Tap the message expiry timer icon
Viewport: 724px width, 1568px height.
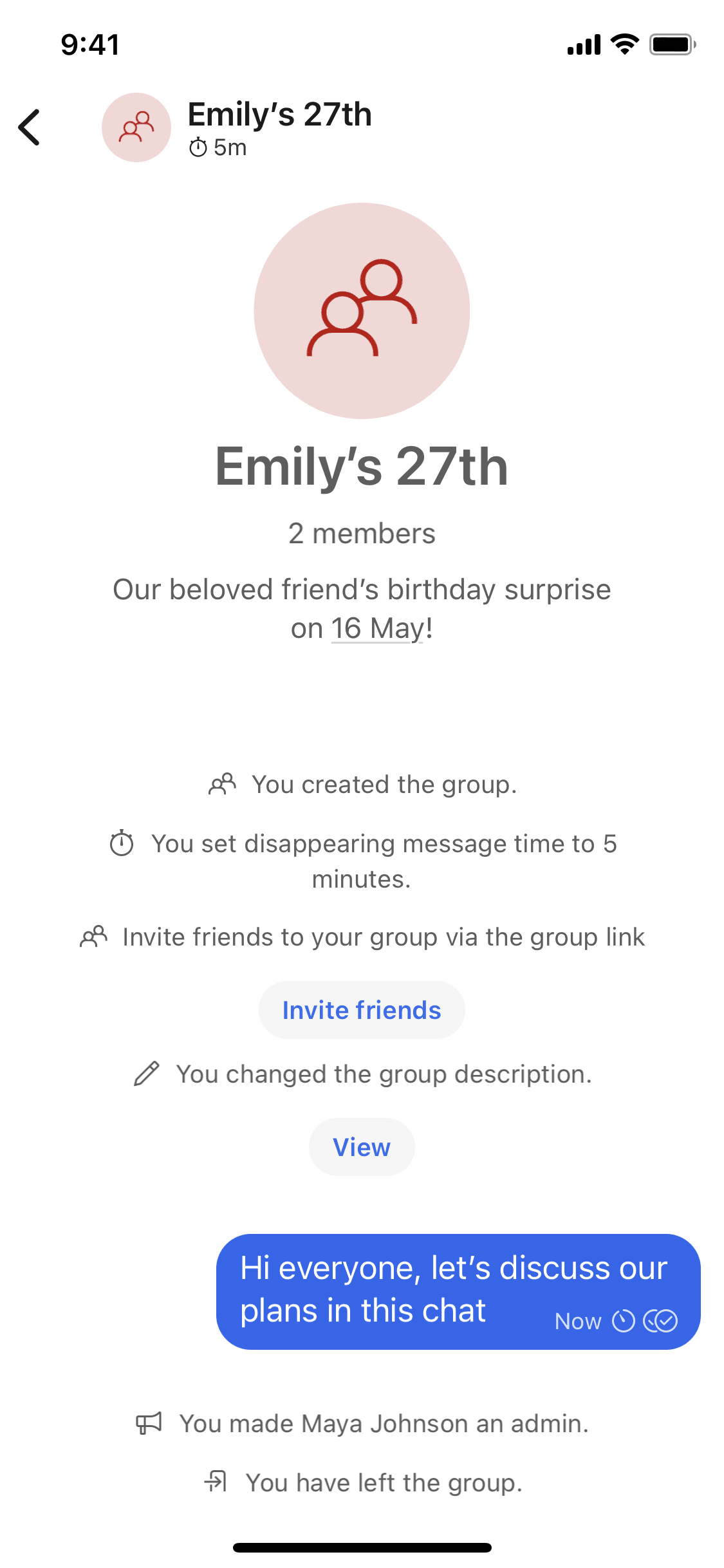(623, 1321)
